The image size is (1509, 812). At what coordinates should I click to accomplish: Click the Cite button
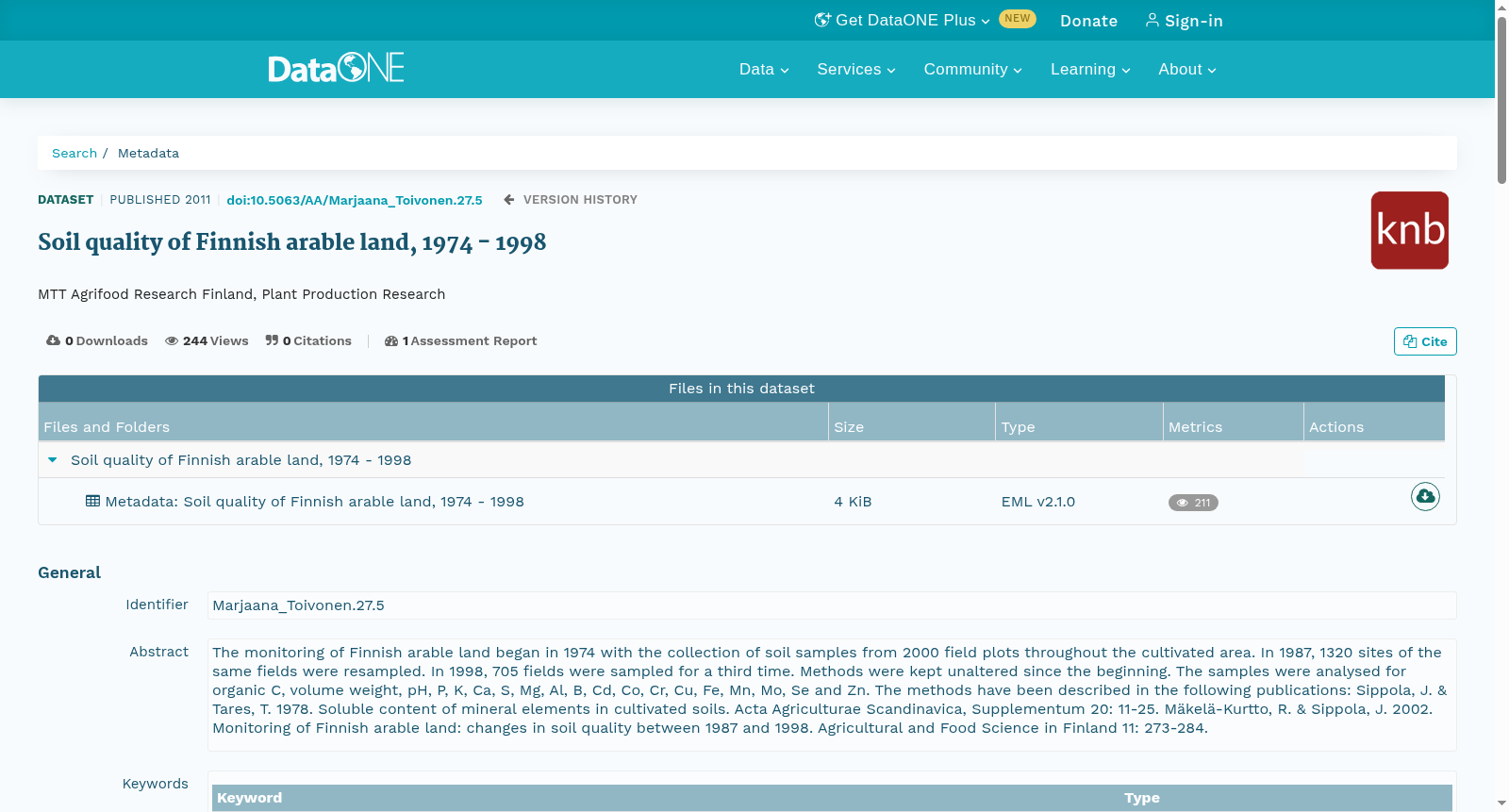click(1425, 341)
